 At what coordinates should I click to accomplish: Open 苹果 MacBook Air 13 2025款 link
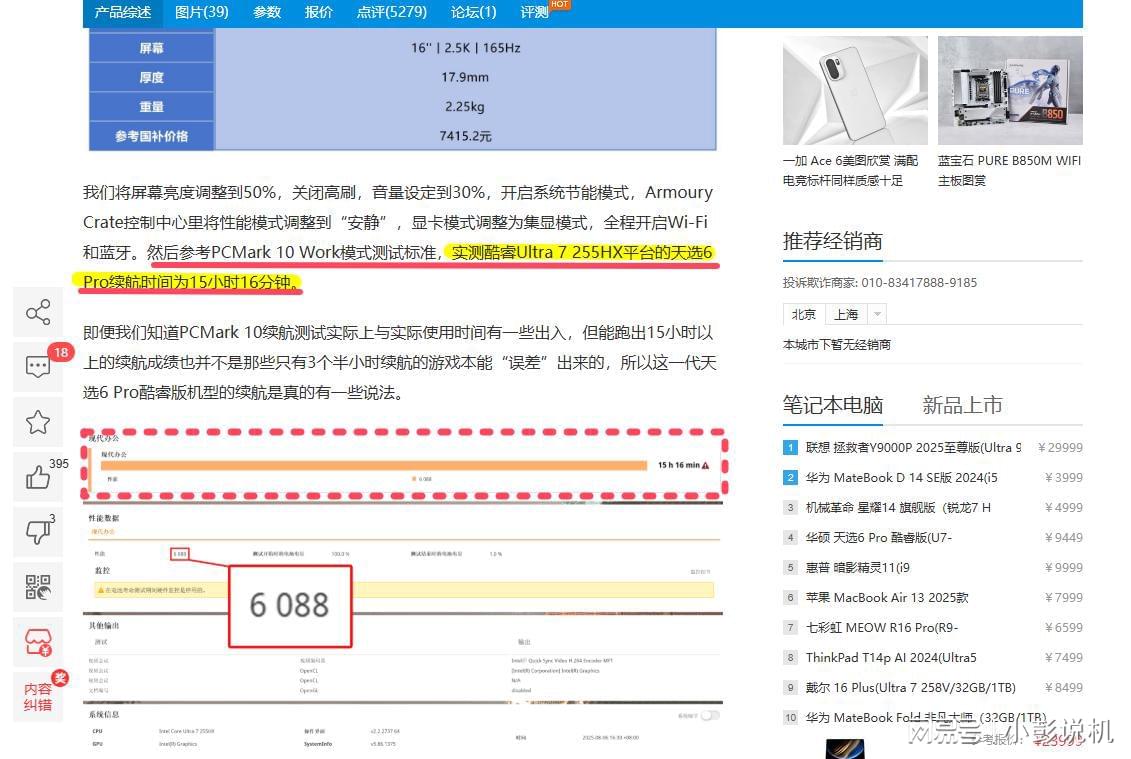[x=887, y=598]
